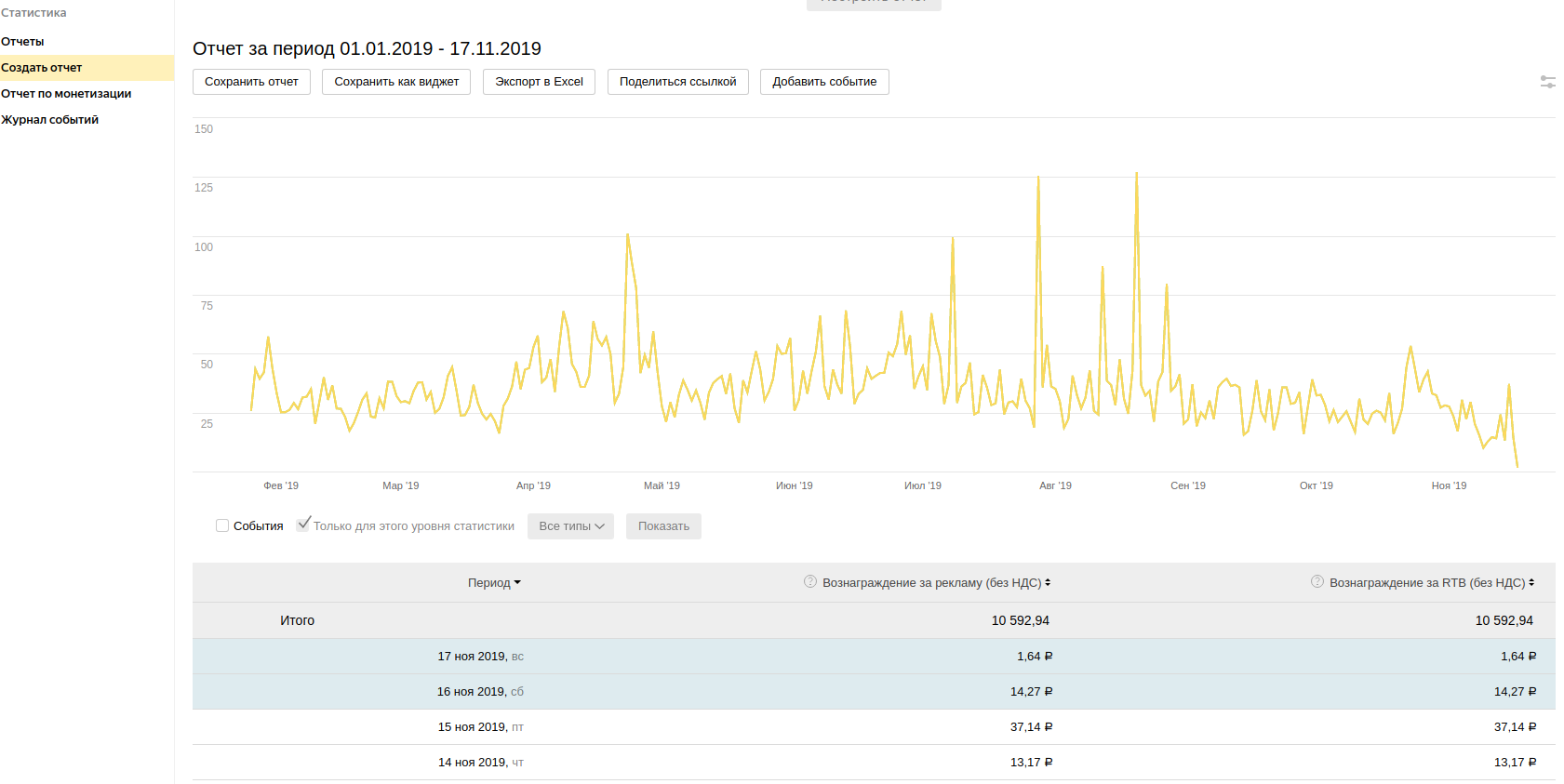Click the 'Сохранить отчет' button
Image resolution: width=1564 pixels, height=784 pixels.
(251, 82)
